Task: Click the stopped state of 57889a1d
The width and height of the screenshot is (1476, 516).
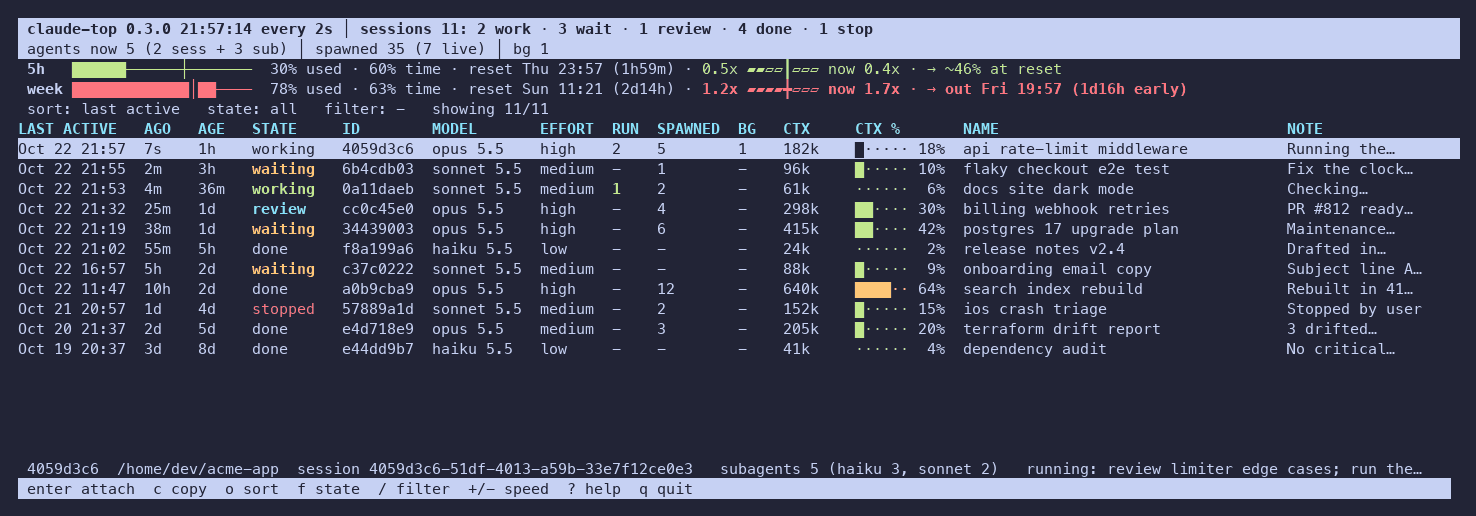Action: pos(283,309)
